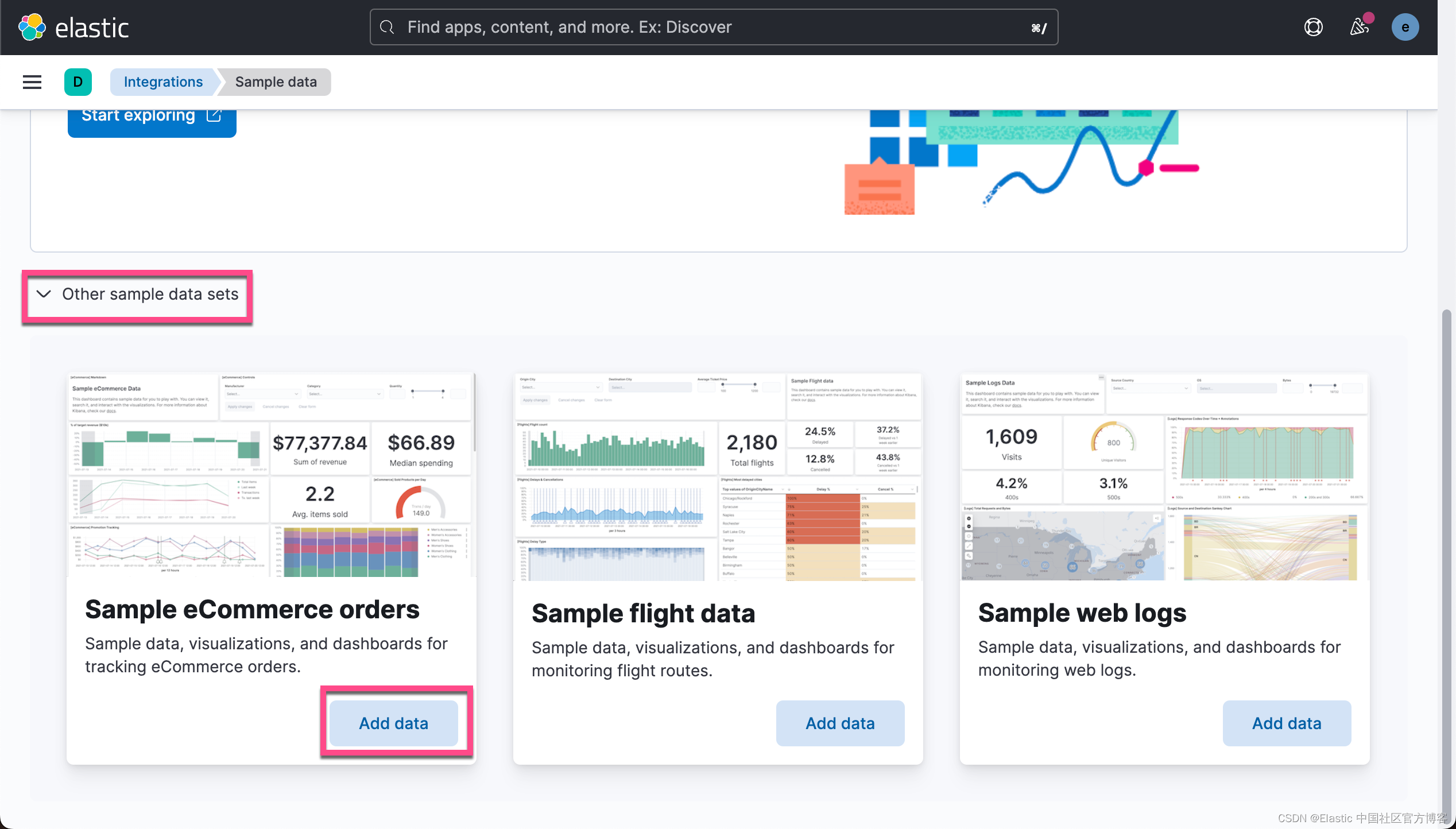The height and width of the screenshot is (829, 1456).
Task: Click the search magnifier icon
Action: click(x=388, y=27)
